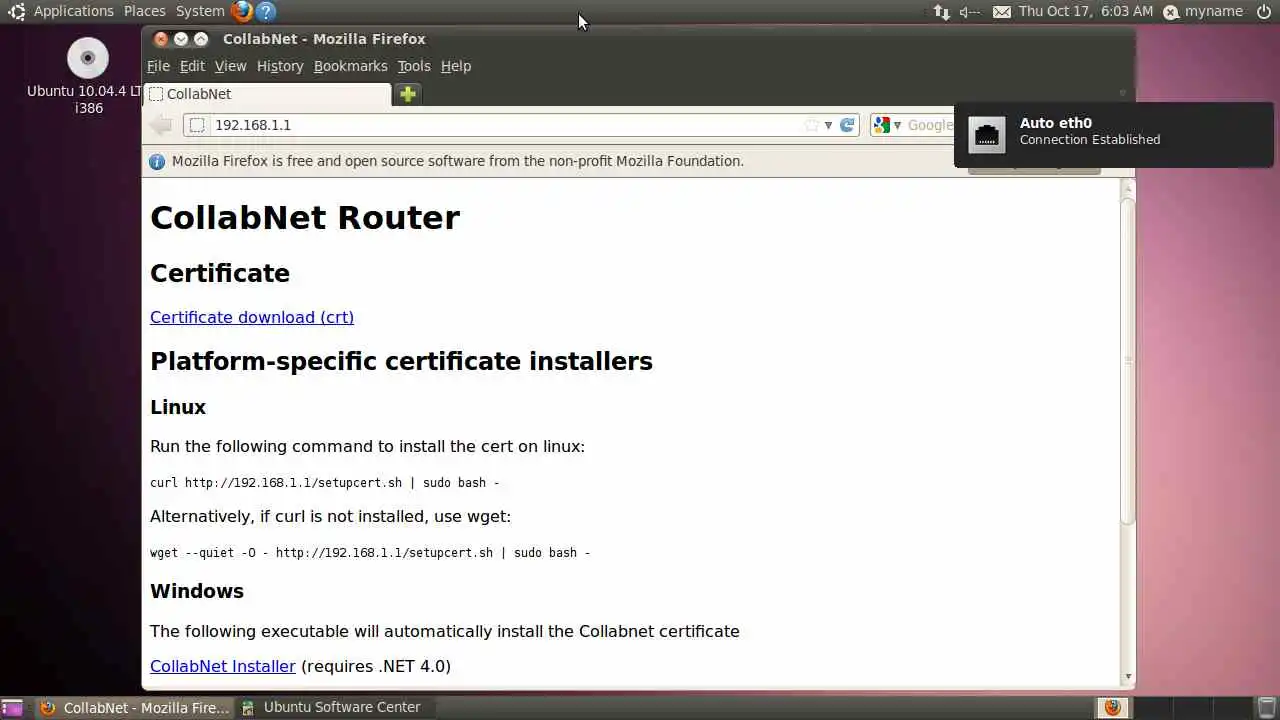
Task: Click the scrollbar down arrow
Action: coord(1128,677)
